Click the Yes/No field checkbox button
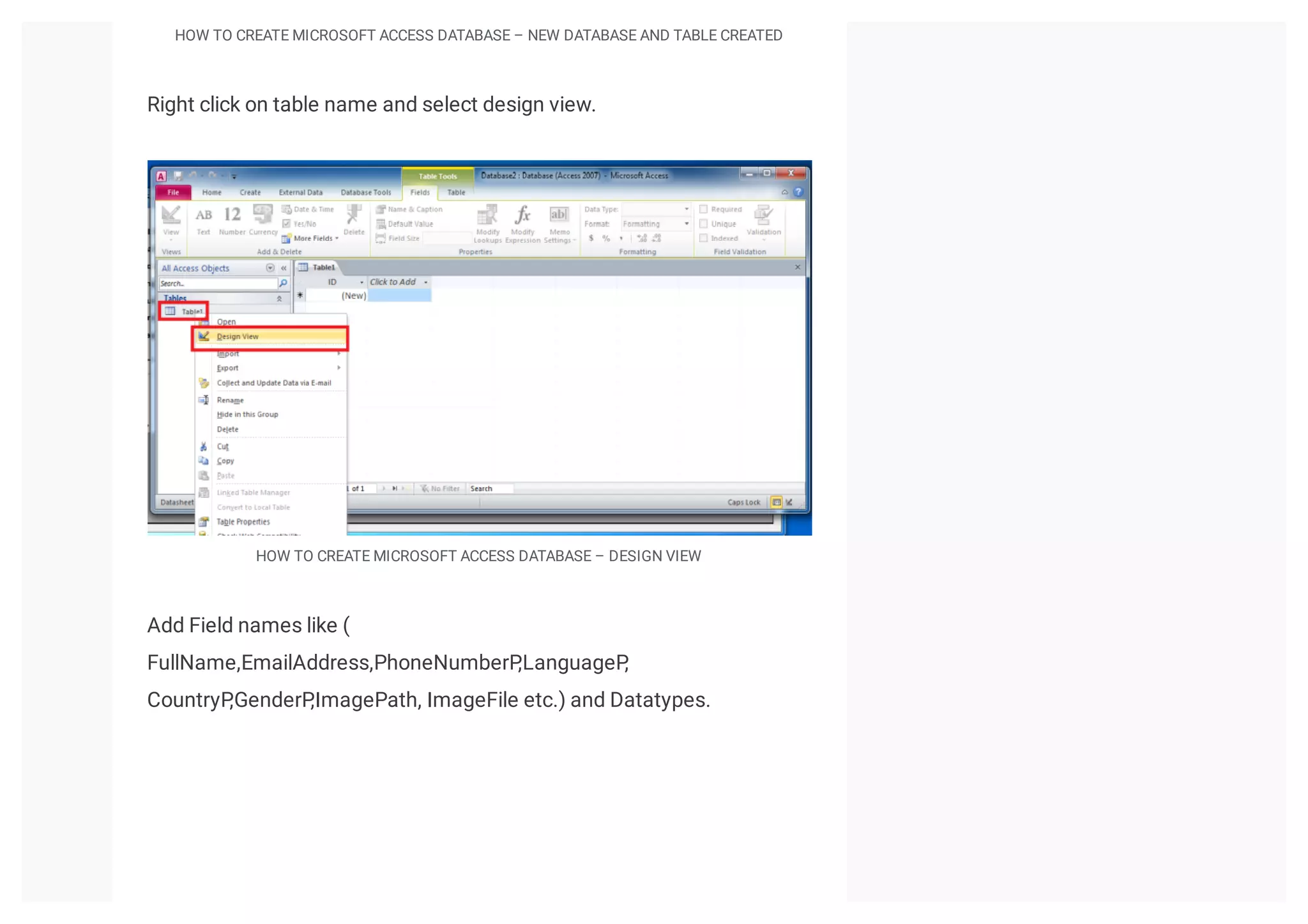The width and height of the screenshot is (1308, 924). tap(300, 224)
